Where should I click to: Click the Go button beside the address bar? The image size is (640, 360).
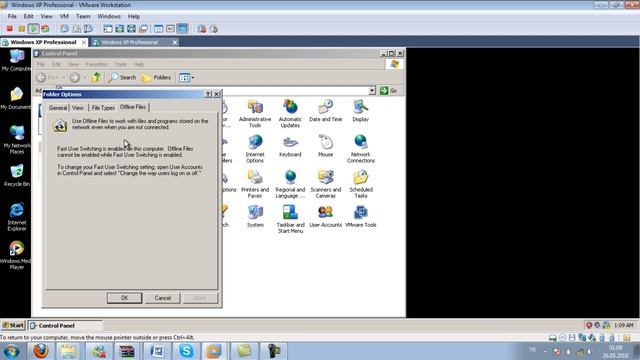click(x=388, y=91)
